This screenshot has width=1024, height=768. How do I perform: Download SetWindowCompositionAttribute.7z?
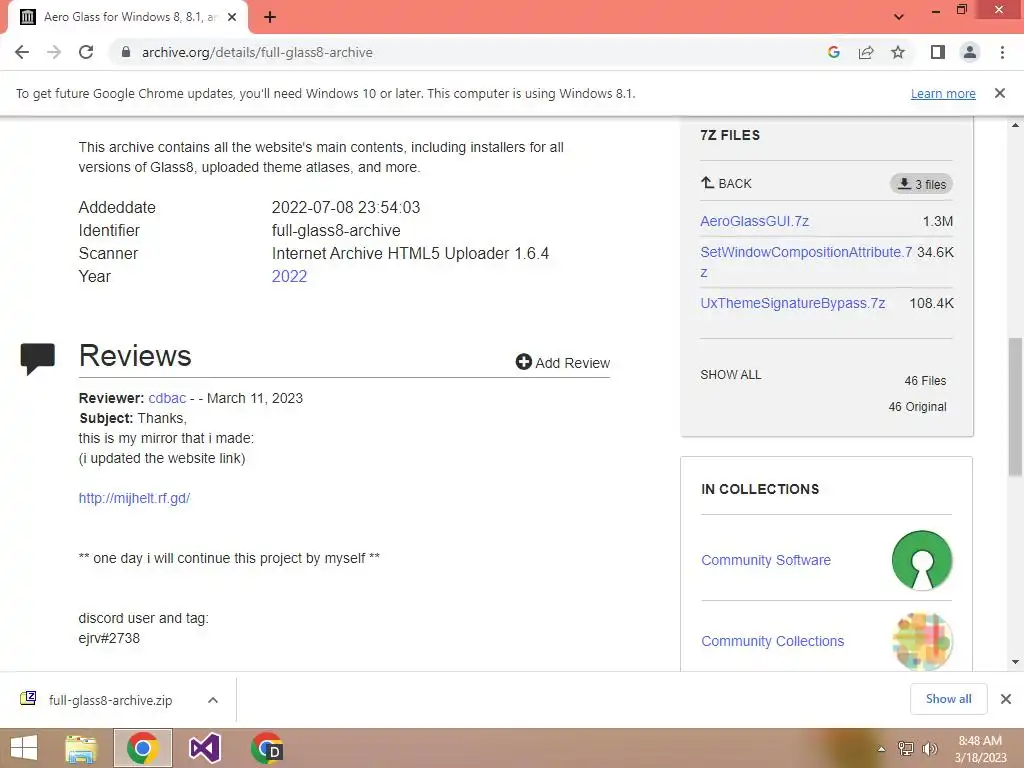click(x=806, y=262)
